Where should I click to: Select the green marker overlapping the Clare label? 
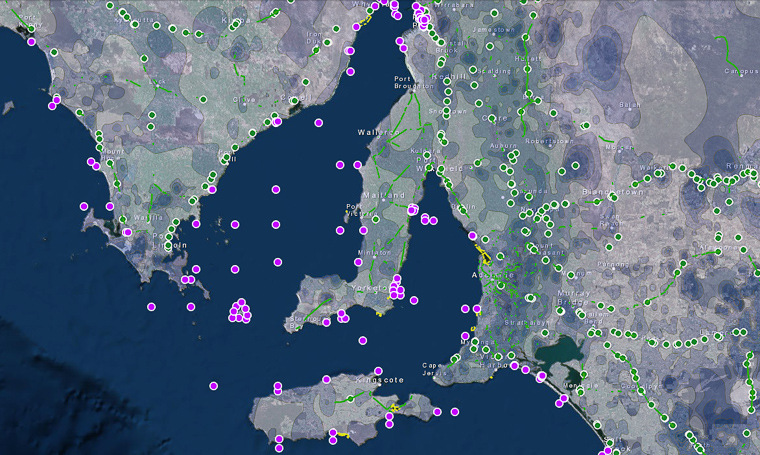[491, 118]
